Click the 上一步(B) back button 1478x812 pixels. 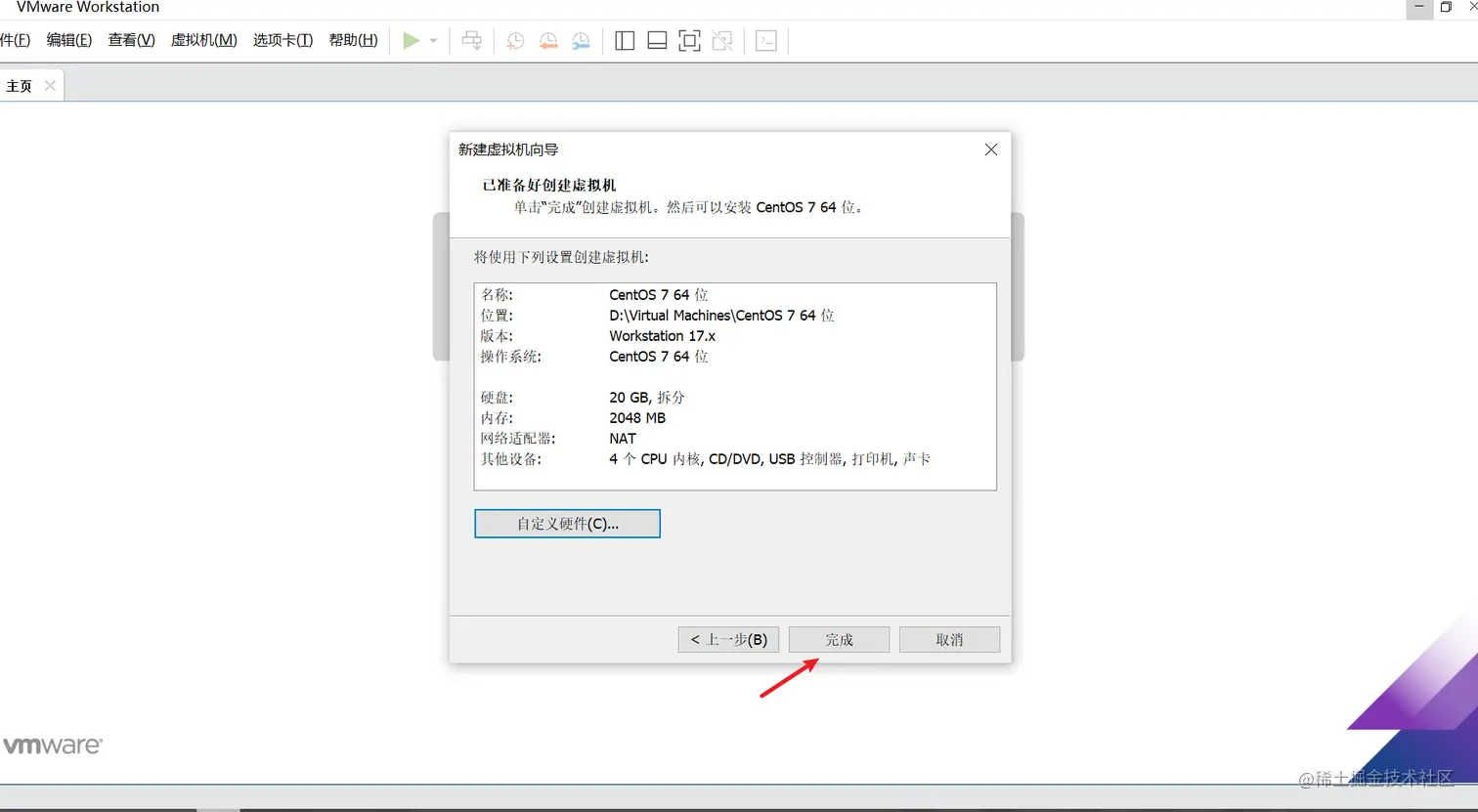coord(729,640)
